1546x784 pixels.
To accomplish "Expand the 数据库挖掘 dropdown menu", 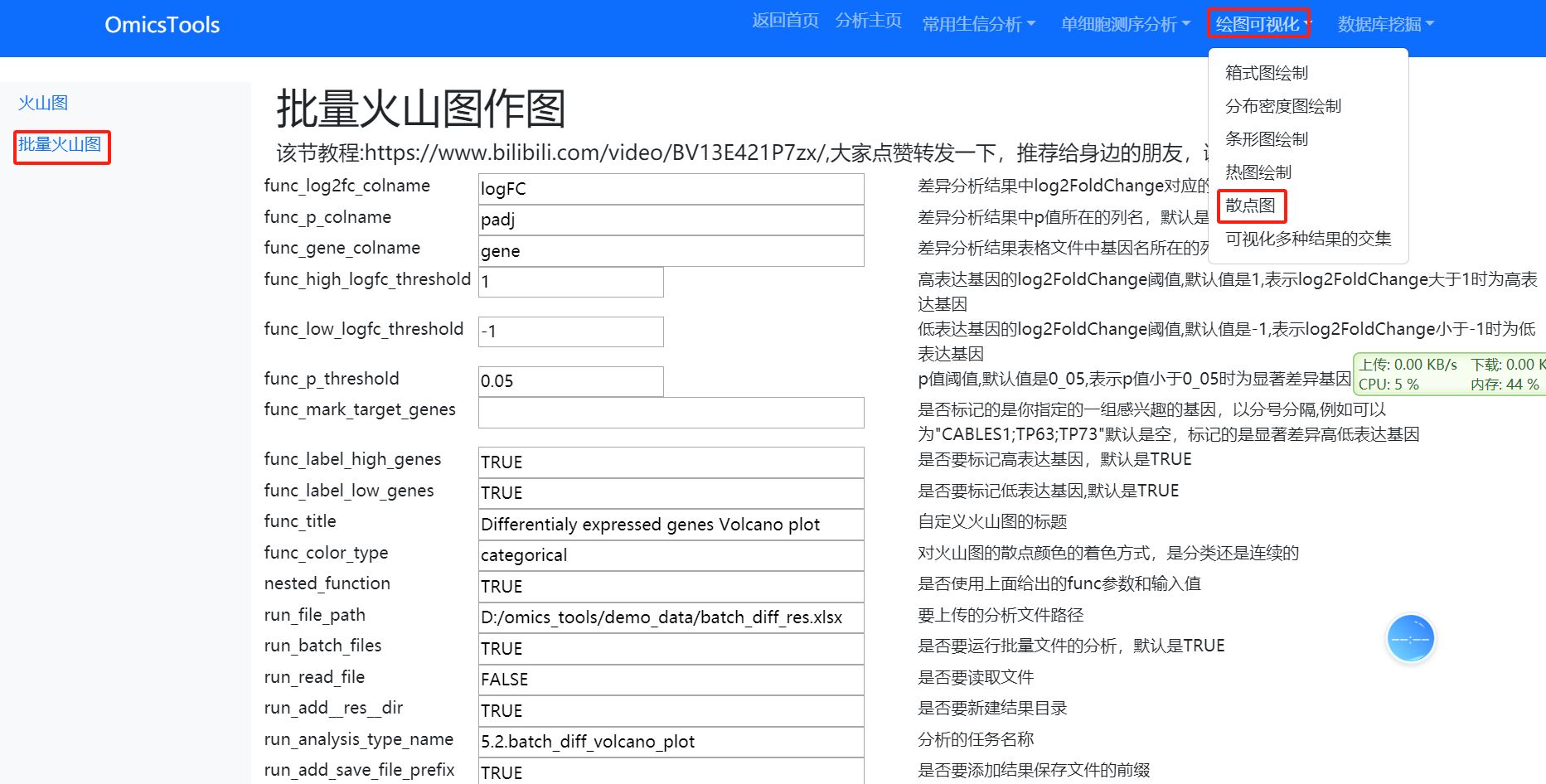I will (x=1385, y=25).
